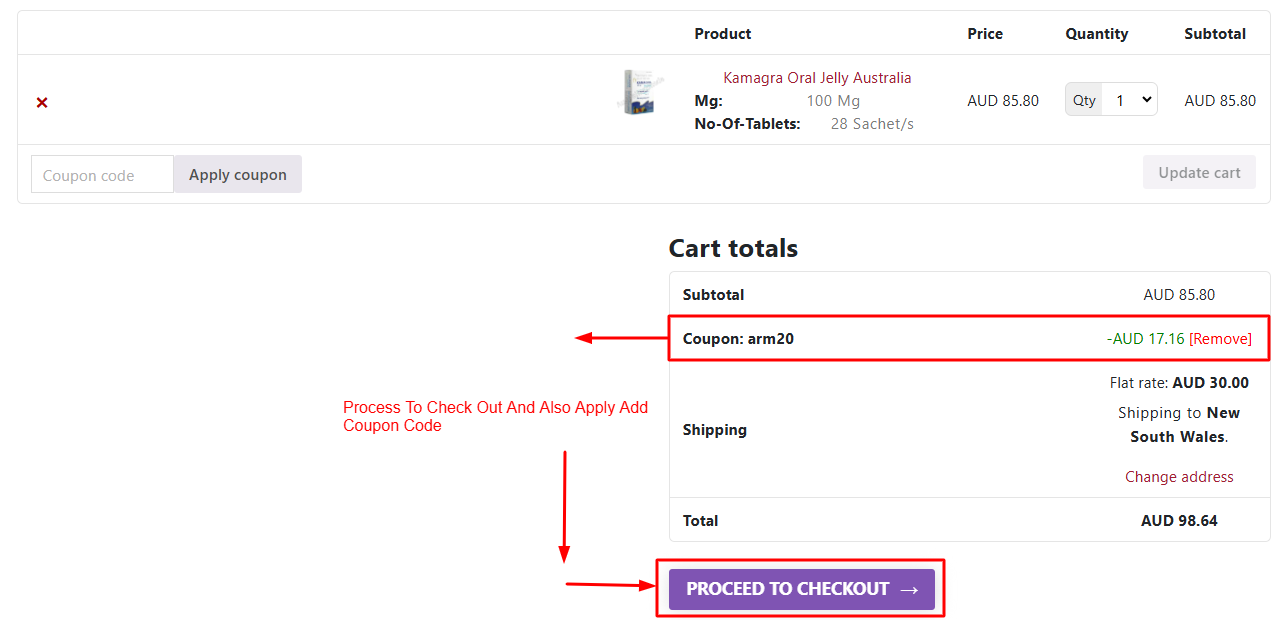Focus the Coupon code input field
The width and height of the screenshot is (1288, 620).
pyautogui.click(x=102, y=175)
